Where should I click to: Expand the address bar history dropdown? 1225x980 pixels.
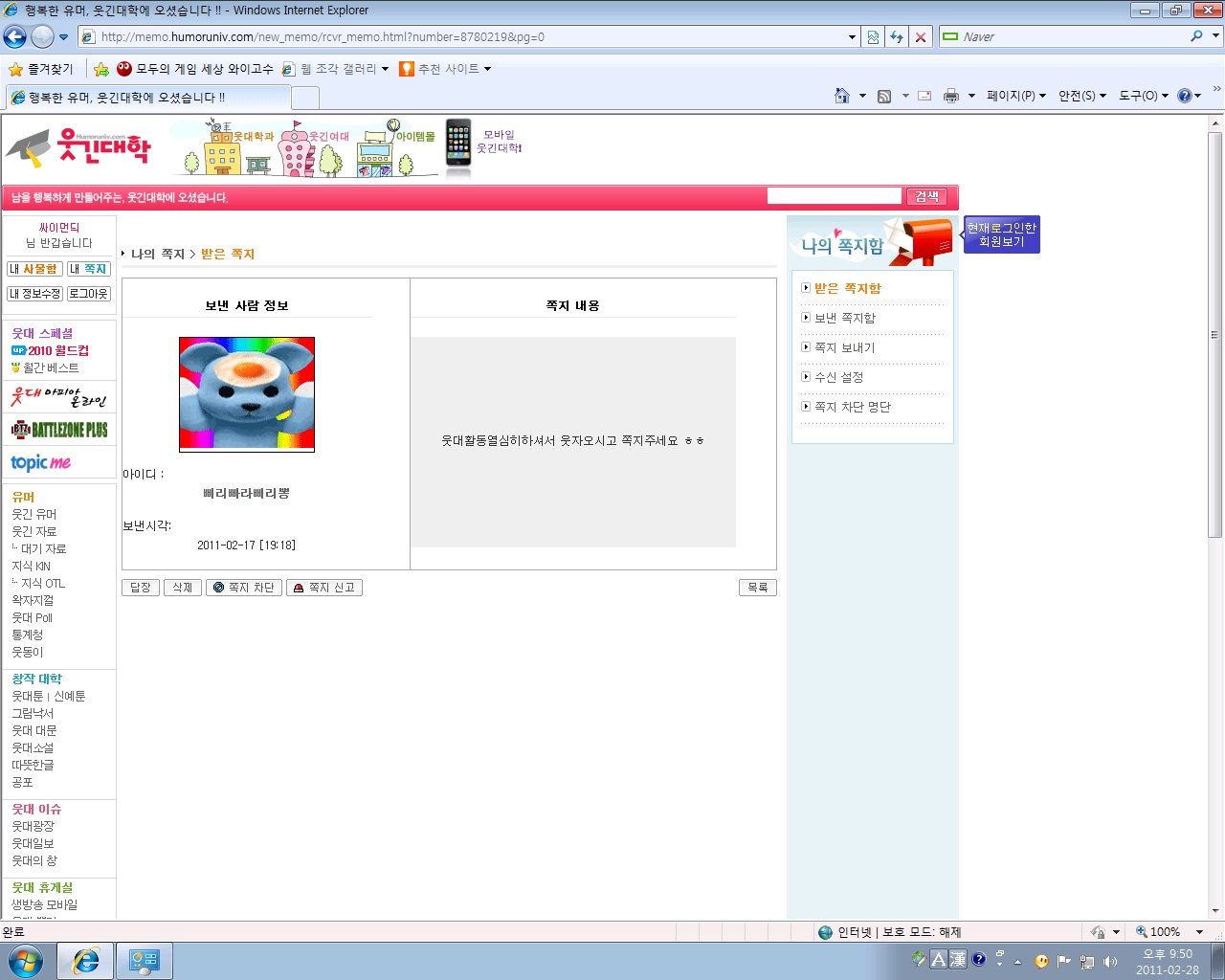(x=852, y=37)
